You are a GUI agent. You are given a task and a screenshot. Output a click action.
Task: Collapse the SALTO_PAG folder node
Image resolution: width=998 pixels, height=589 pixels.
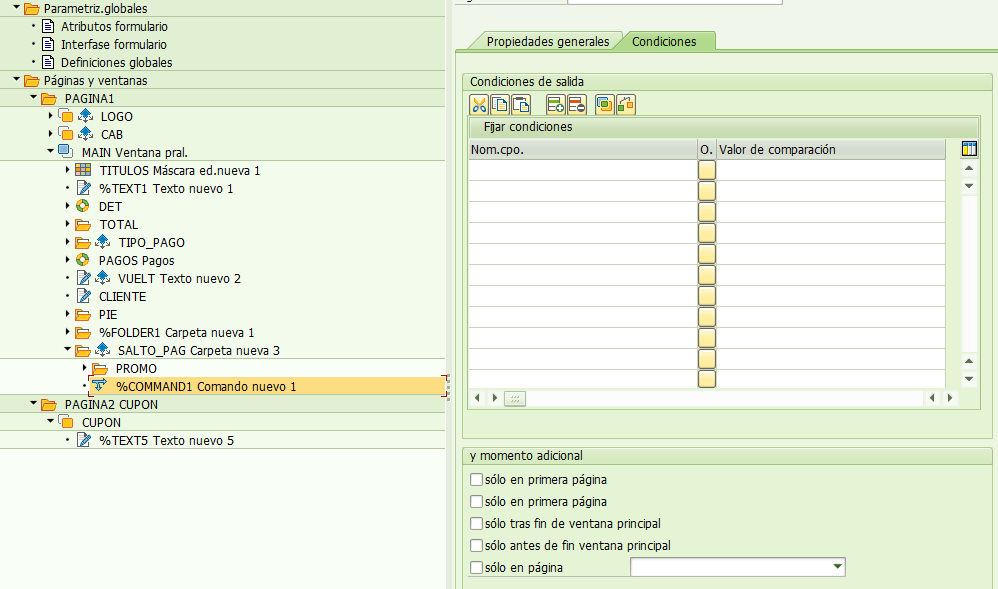coord(67,349)
